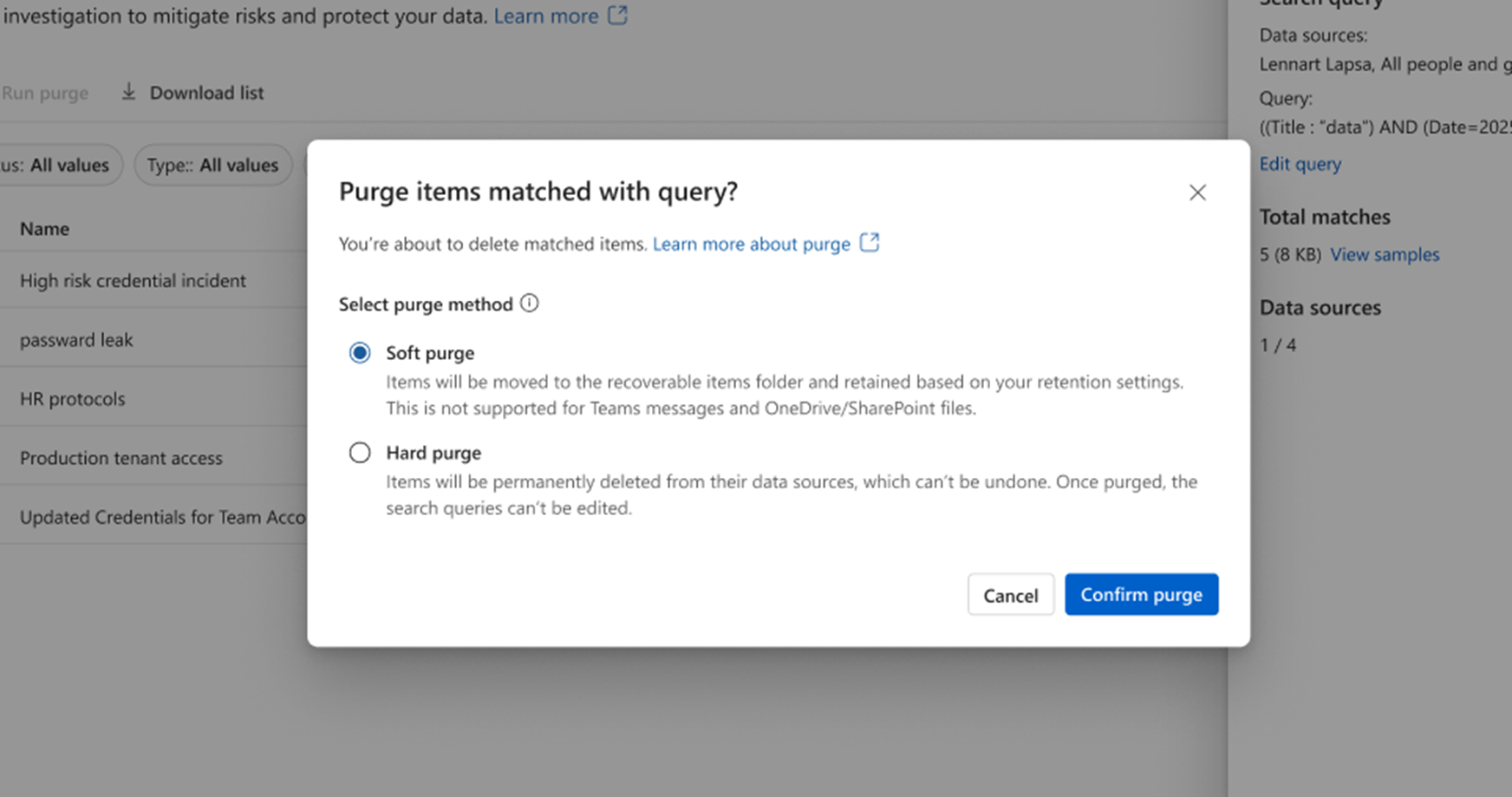
Task: Open the Learn more about purge link
Action: pyautogui.click(x=751, y=245)
